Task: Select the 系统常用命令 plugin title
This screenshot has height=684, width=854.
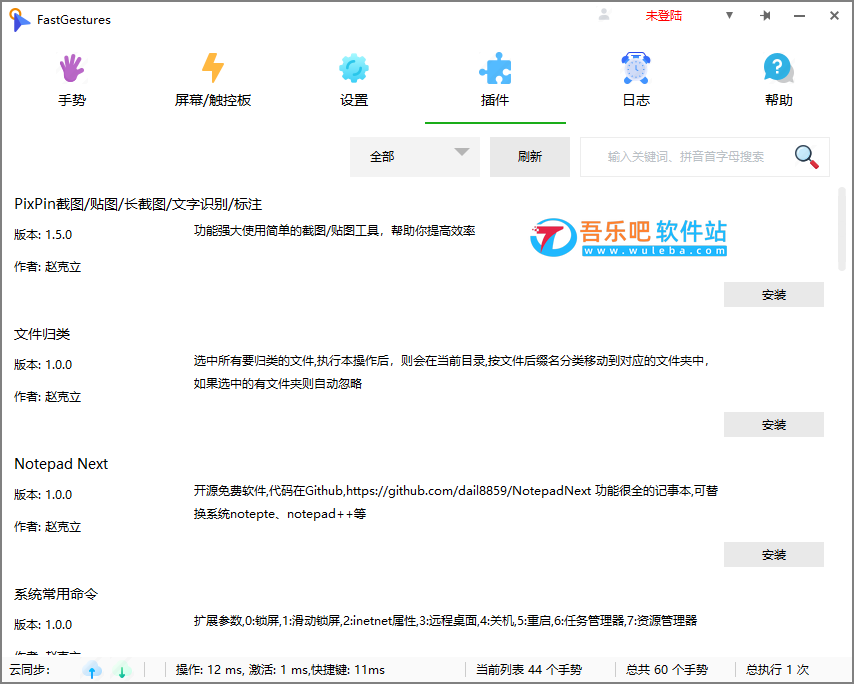Action: (x=56, y=594)
